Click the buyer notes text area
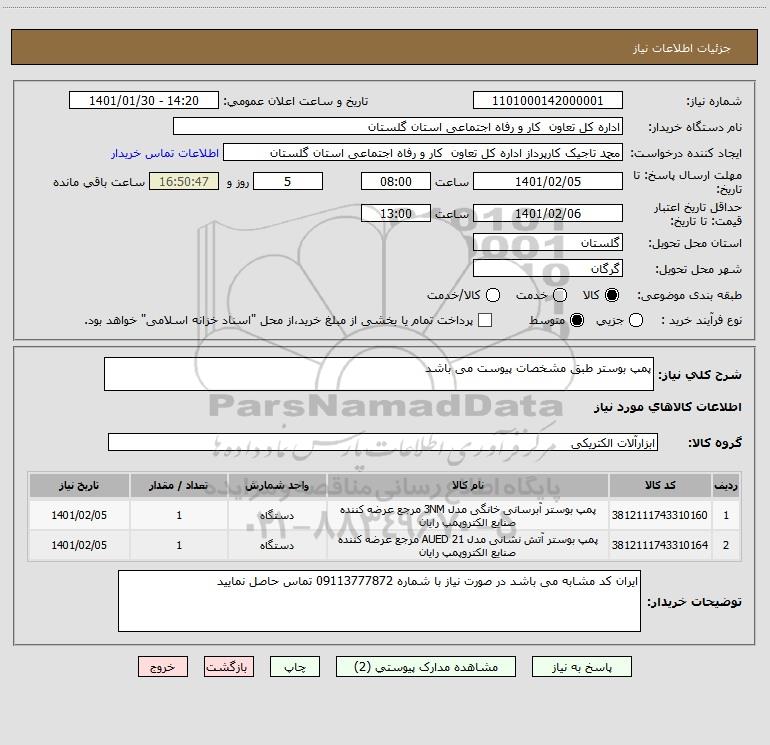The image size is (770, 745). [x=379, y=601]
